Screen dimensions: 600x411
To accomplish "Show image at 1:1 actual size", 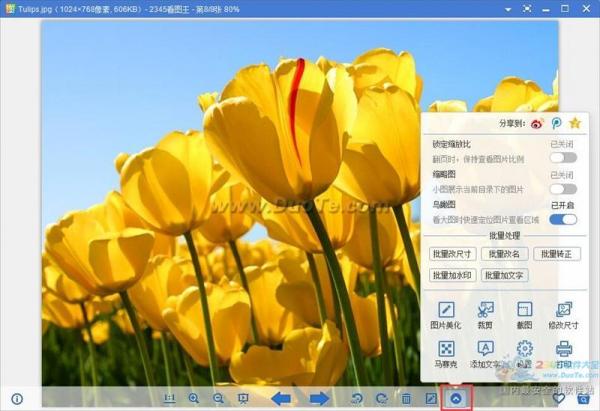I will tap(170, 399).
